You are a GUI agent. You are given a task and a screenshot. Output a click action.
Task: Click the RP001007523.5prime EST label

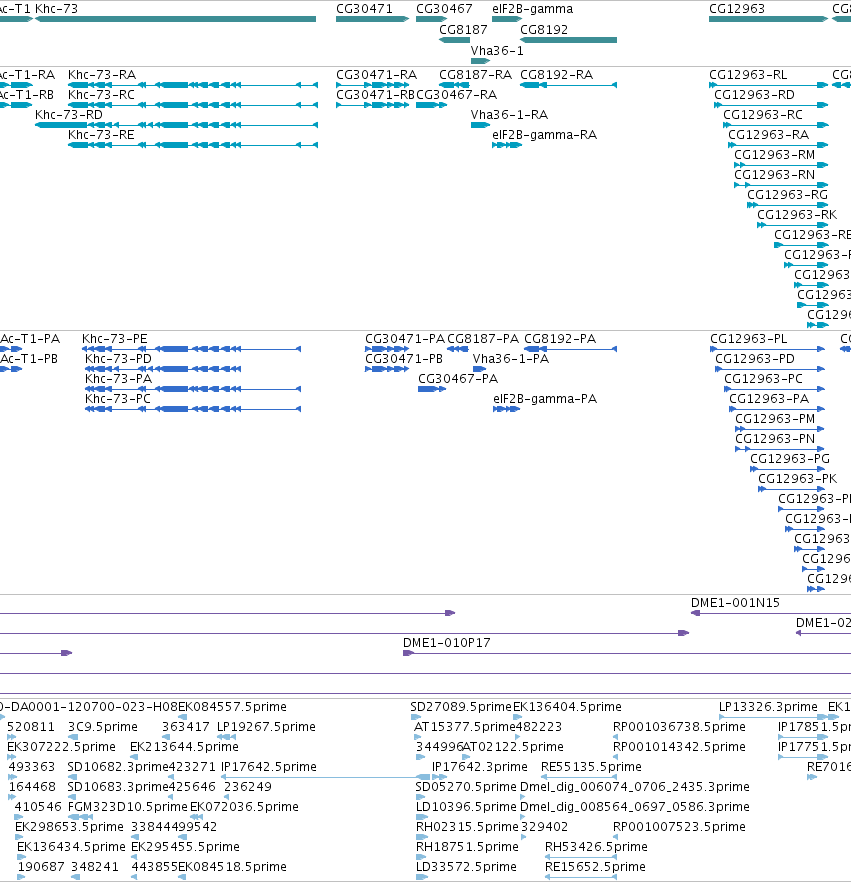point(679,827)
